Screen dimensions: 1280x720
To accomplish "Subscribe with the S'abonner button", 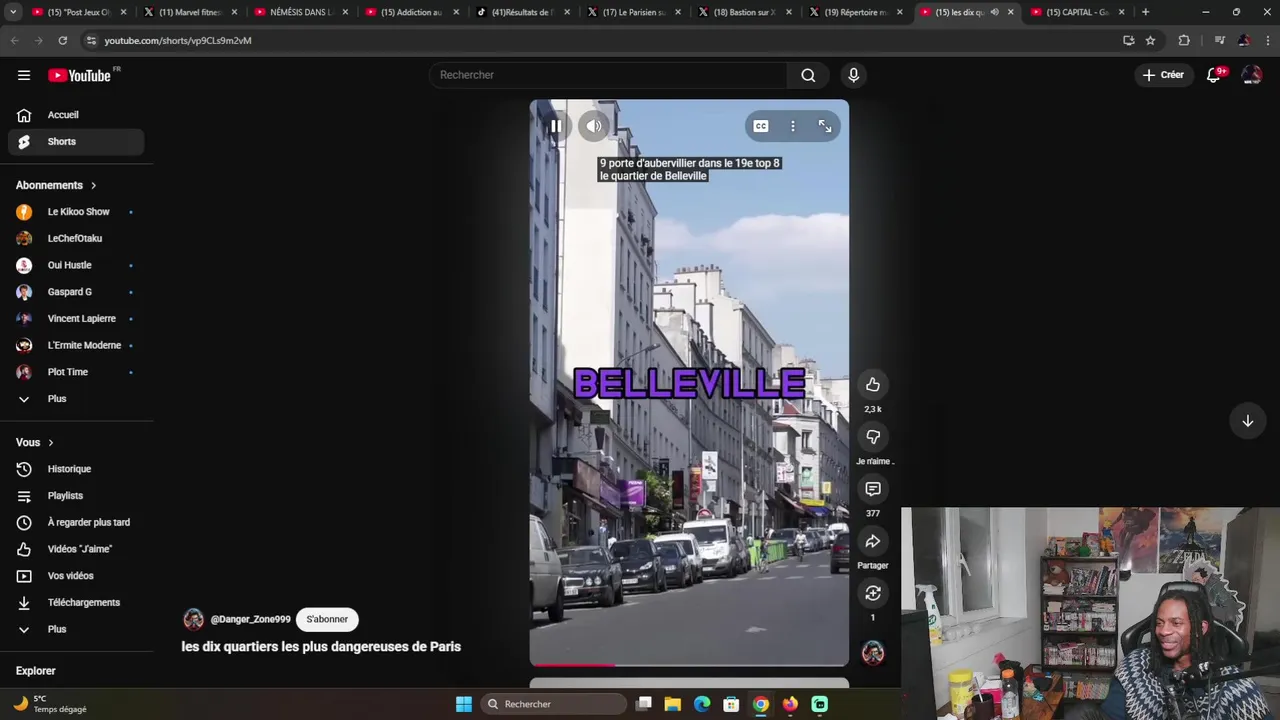I will pyautogui.click(x=327, y=619).
